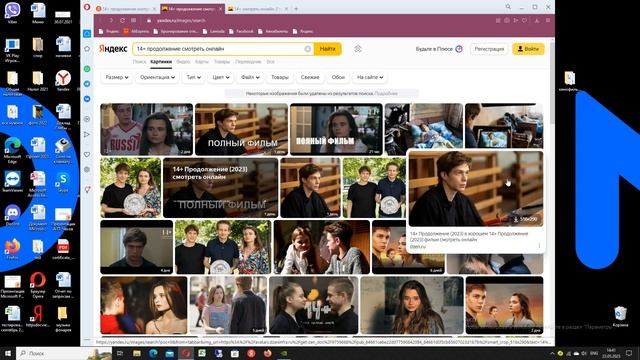Image resolution: width=640 pixels, height=360 pixels.
Task: Open the Windows notification center
Action: tap(629, 353)
